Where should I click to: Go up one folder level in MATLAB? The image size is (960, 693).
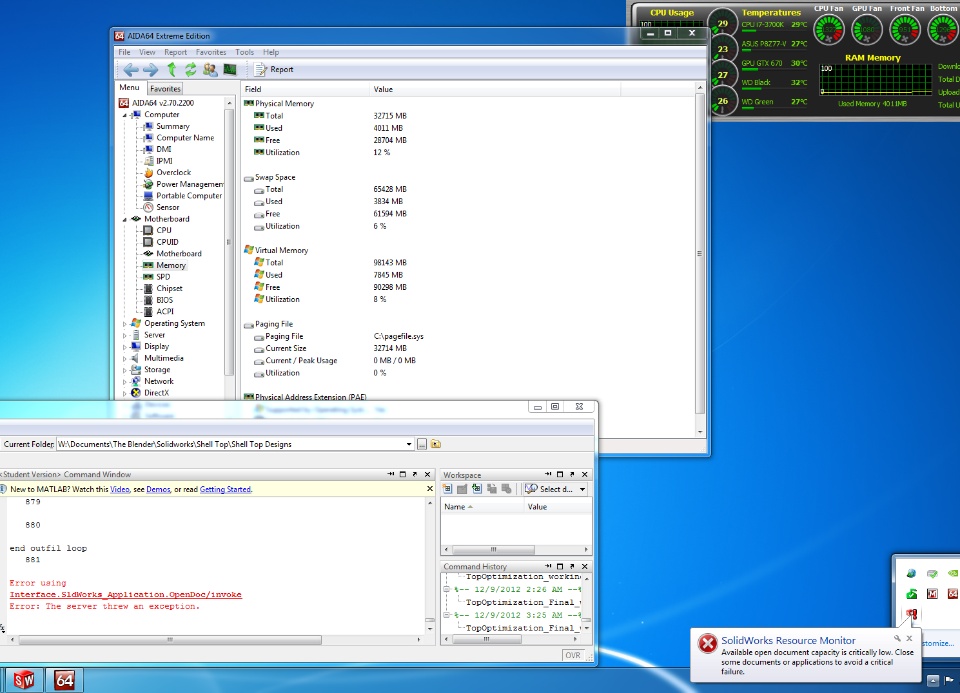tap(436, 444)
